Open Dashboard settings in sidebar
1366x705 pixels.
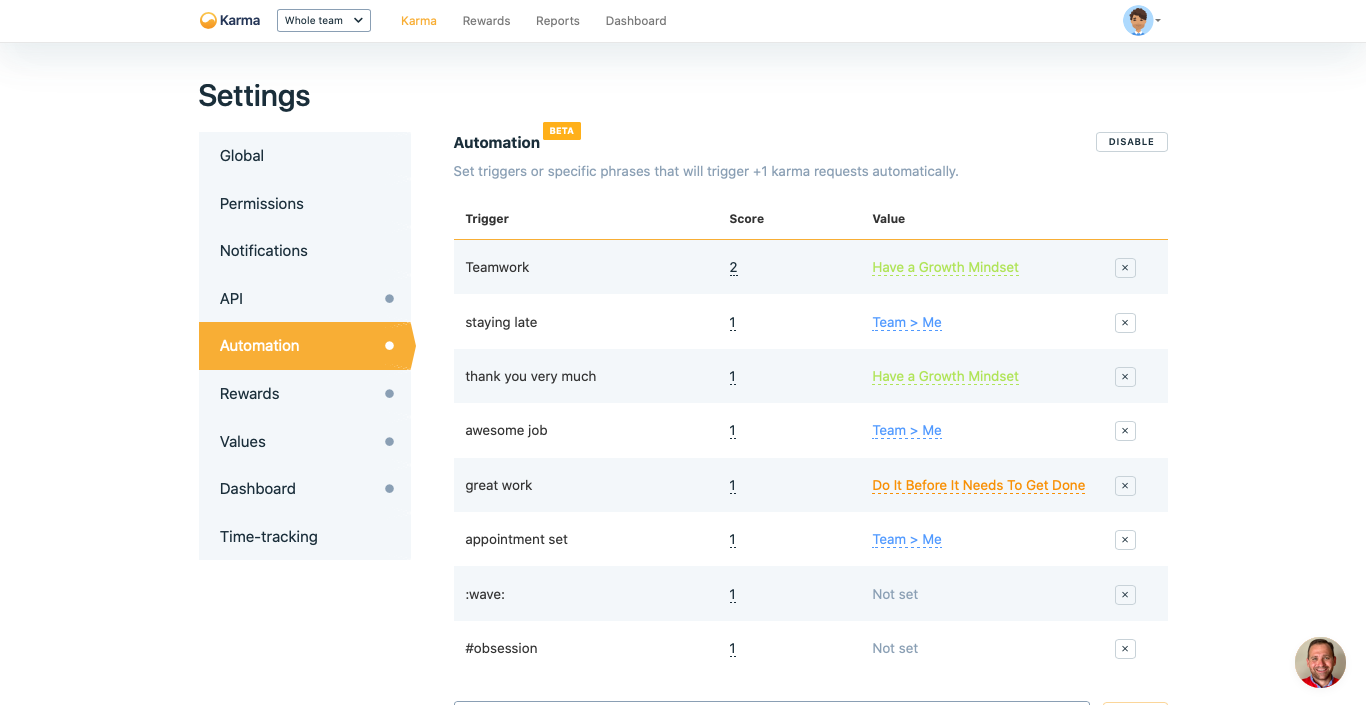click(305, 489)
